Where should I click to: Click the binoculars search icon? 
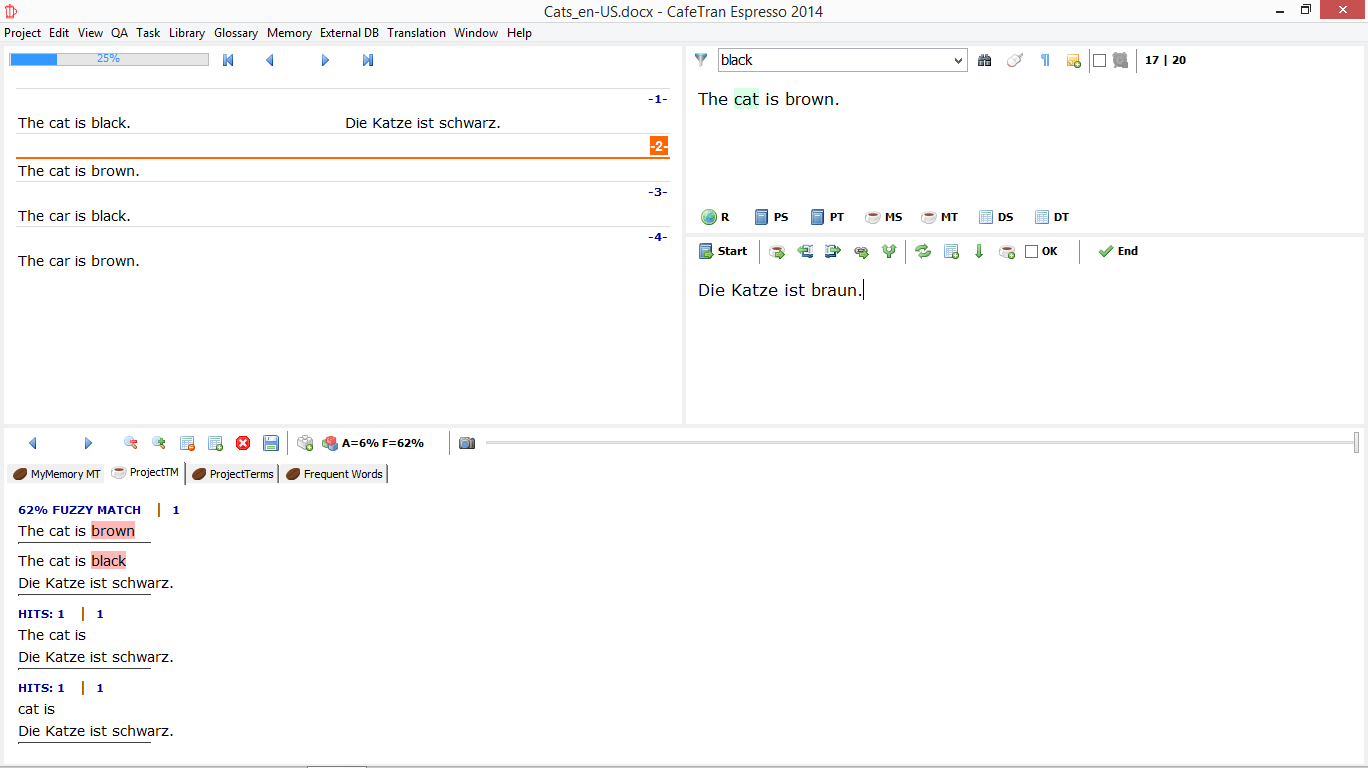click(x=985, y=60)
